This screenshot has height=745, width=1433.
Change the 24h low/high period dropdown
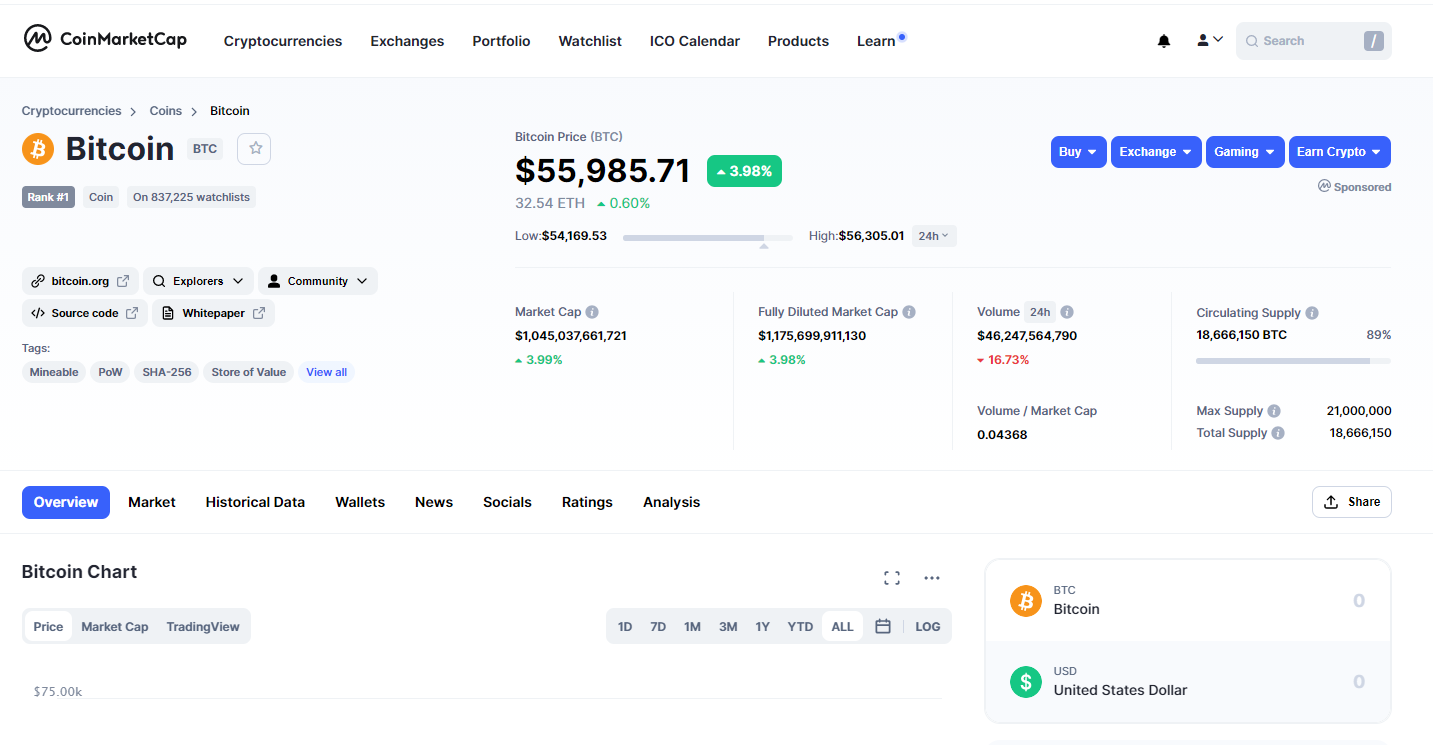coord(934,236)
